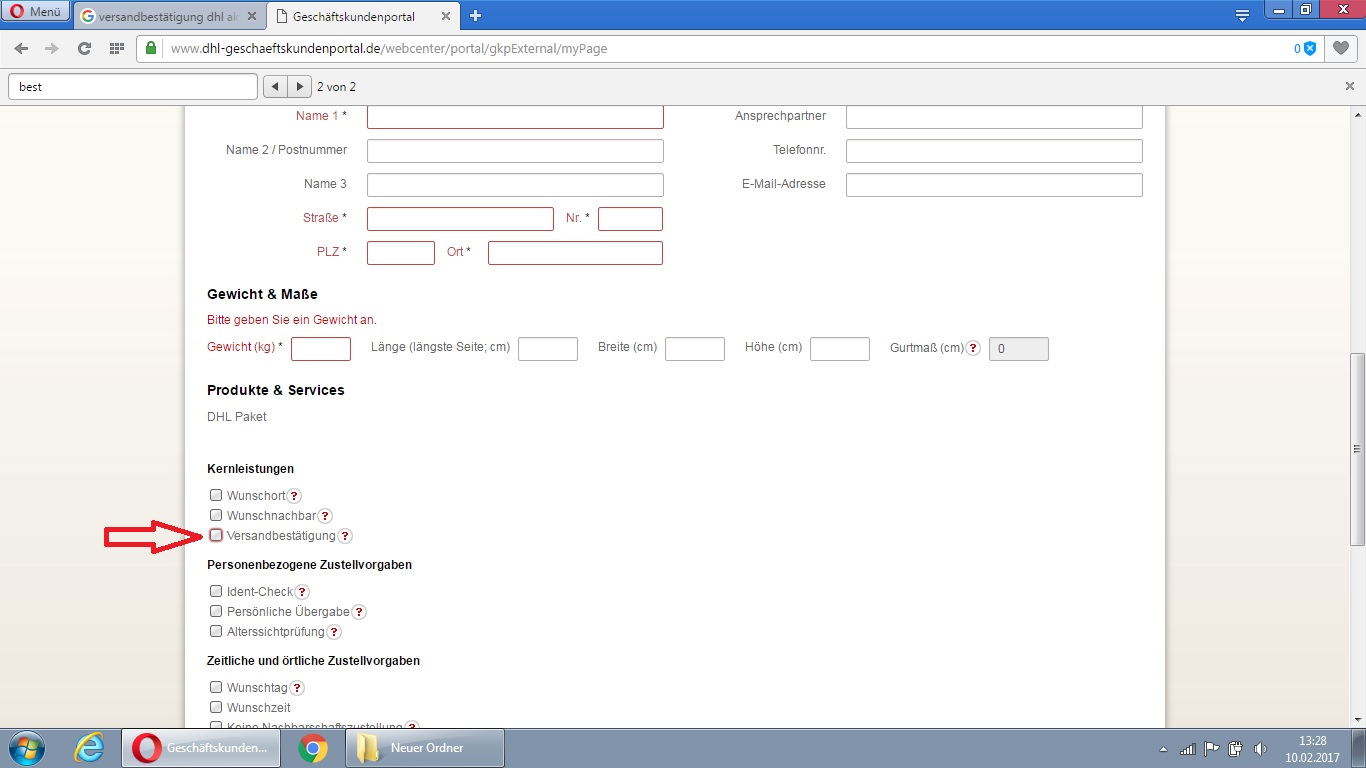Show help for Ident-Check
This screenshot has width=1366, height=768.
[x=302, y=592]
